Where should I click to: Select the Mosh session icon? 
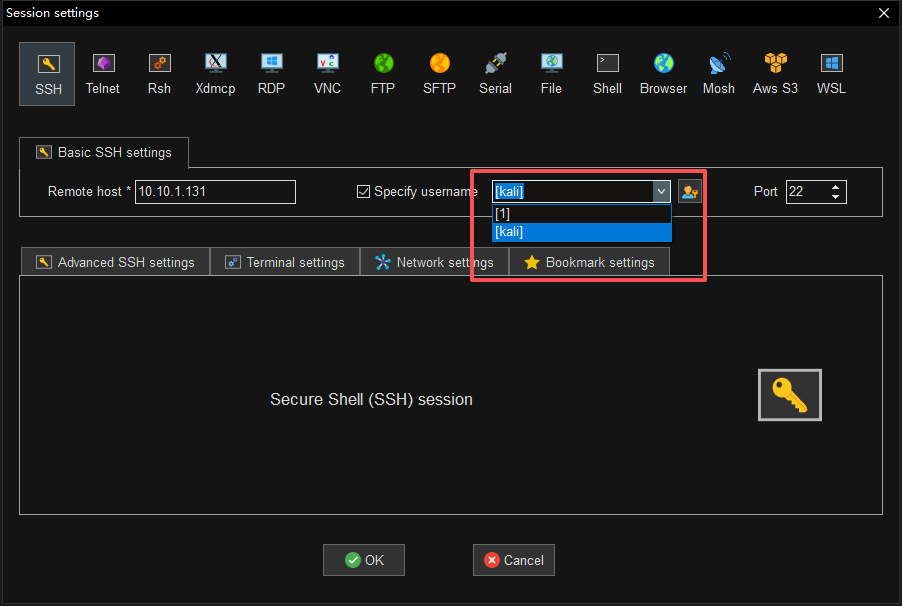718,74
